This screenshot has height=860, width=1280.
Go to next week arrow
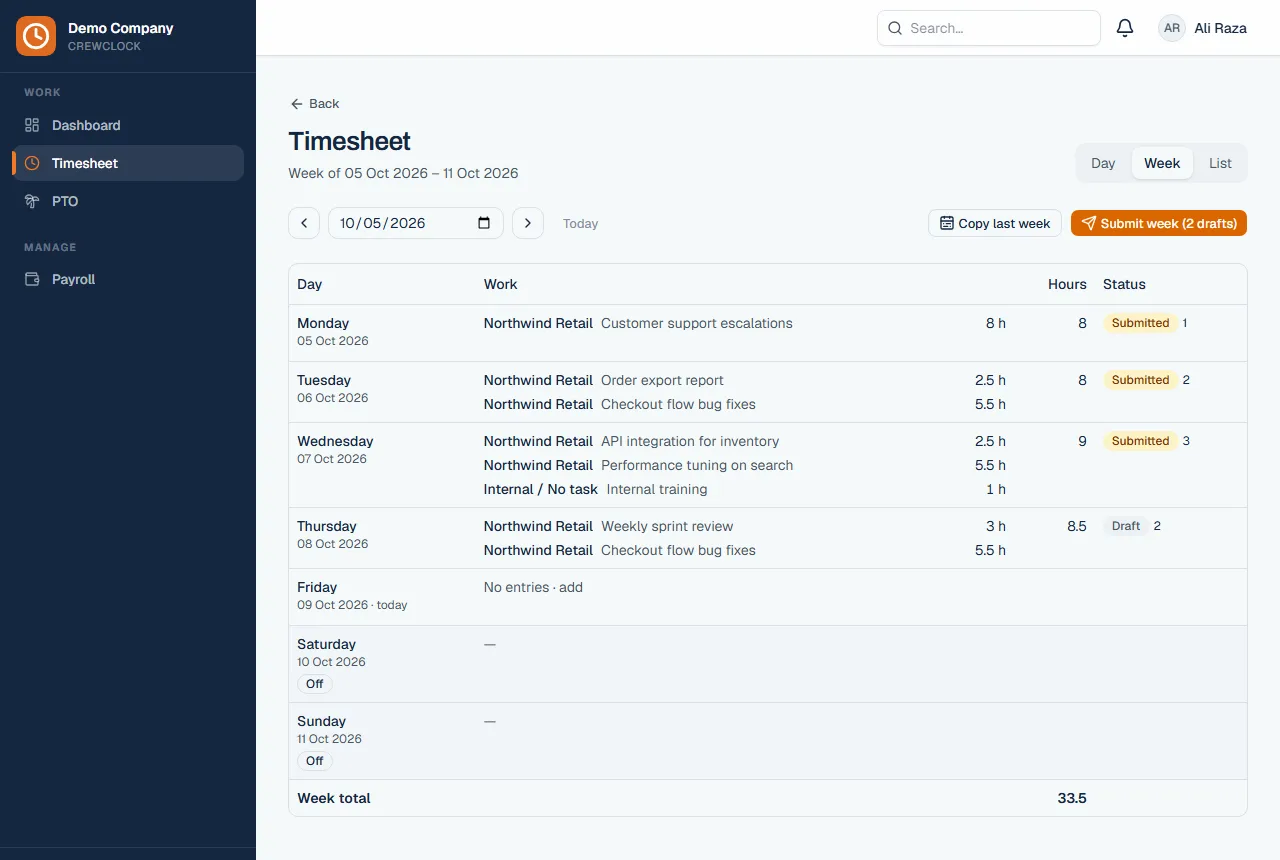pos(528,223)
